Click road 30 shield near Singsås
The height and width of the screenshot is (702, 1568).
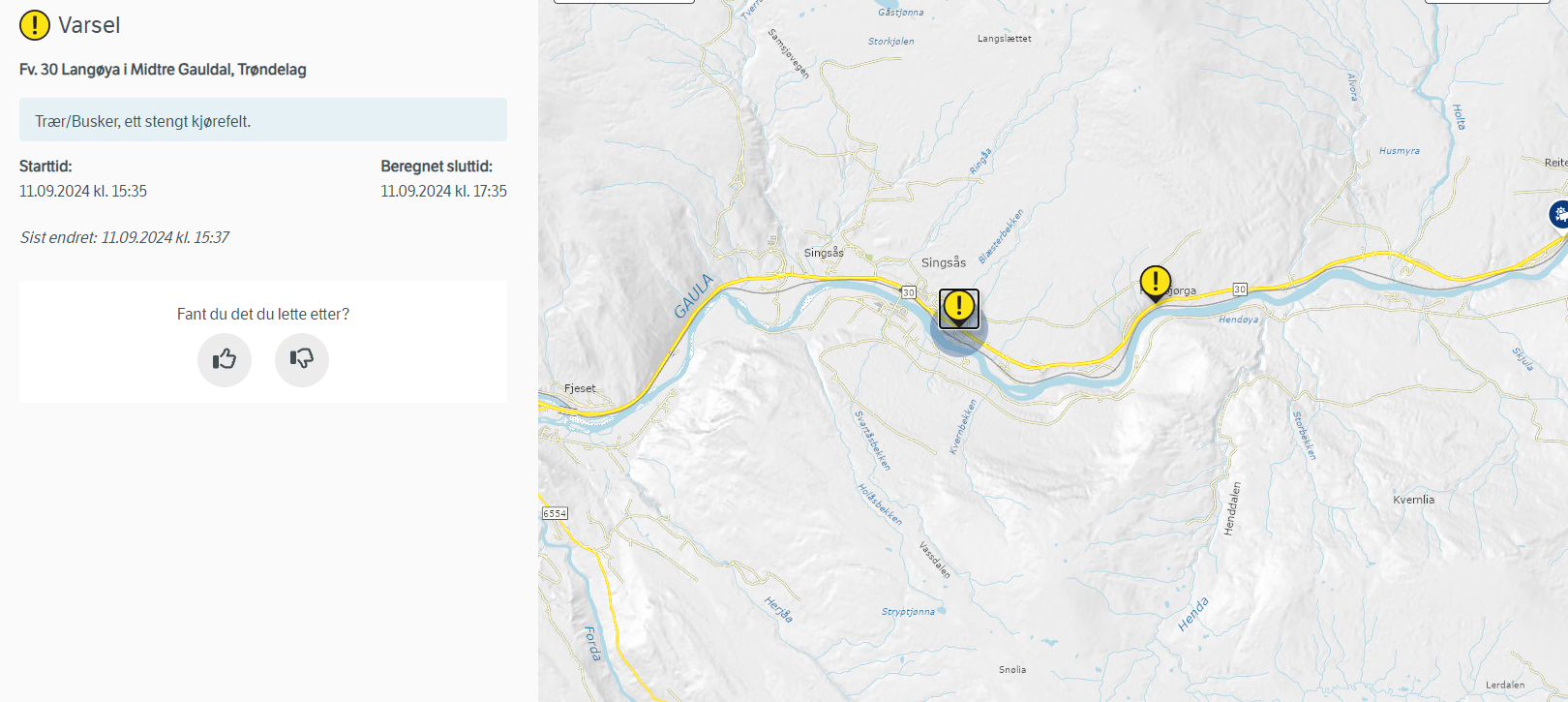coord(908,292)
